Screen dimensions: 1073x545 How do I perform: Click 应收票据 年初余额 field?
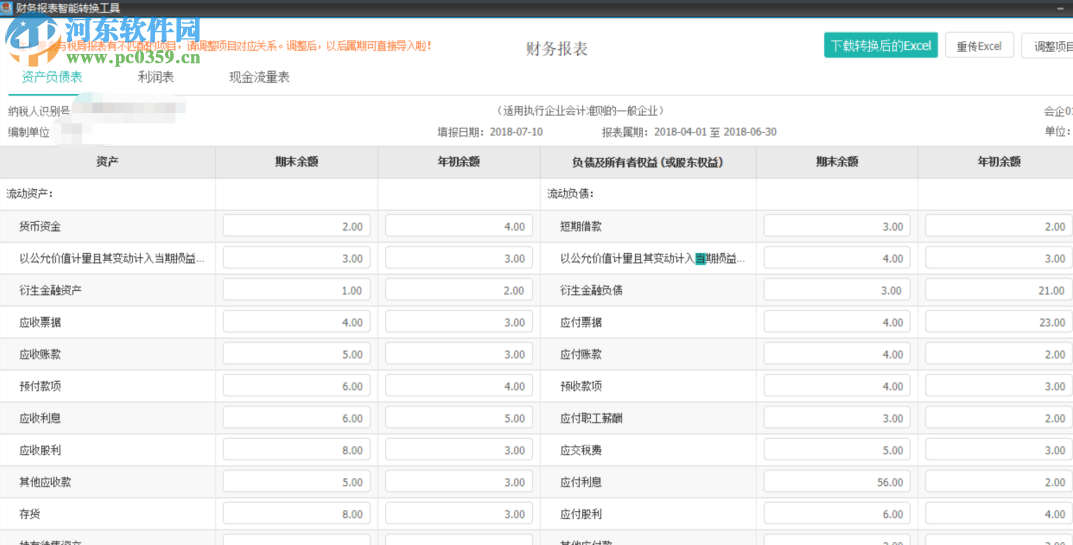tap(458, 322)
